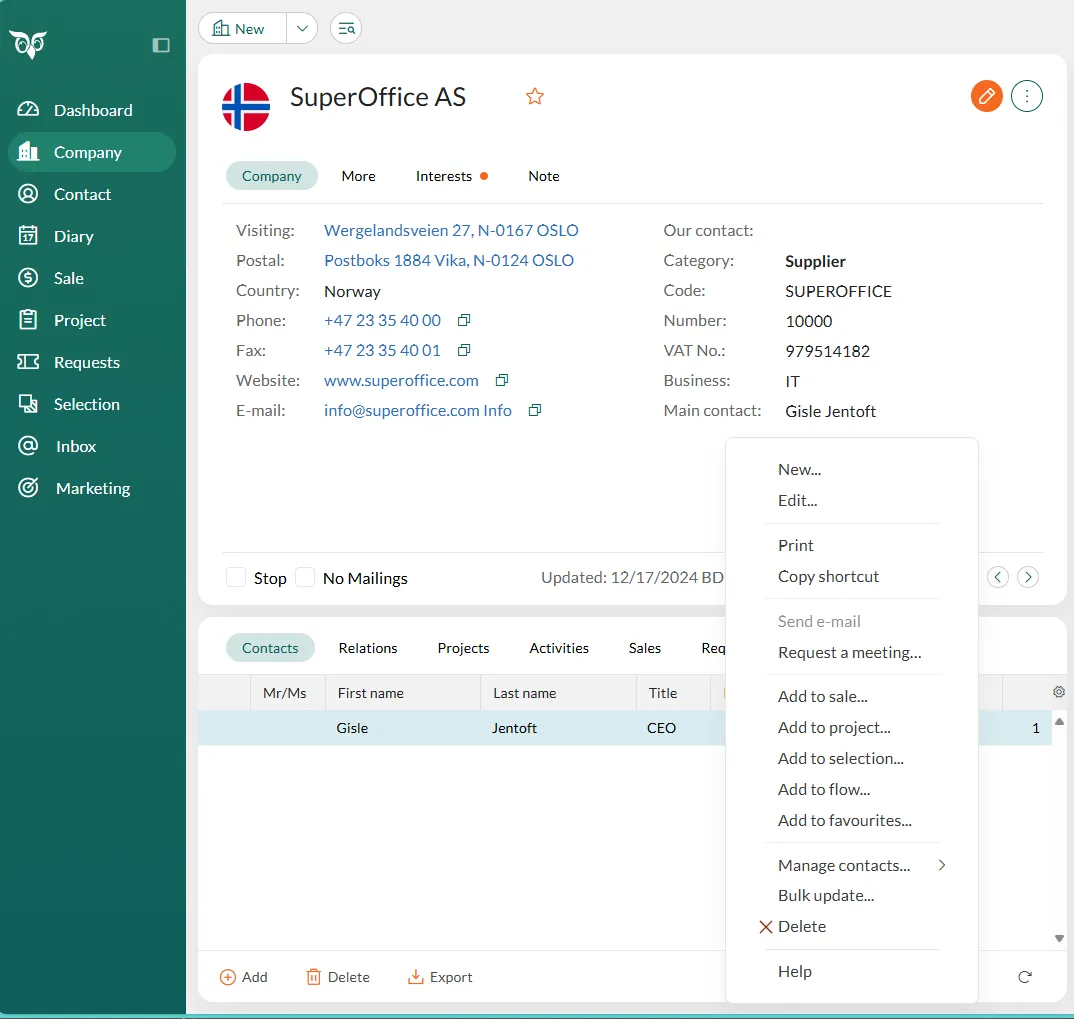Open the Relations tab

pyautogui.click(x=368, y=648)
